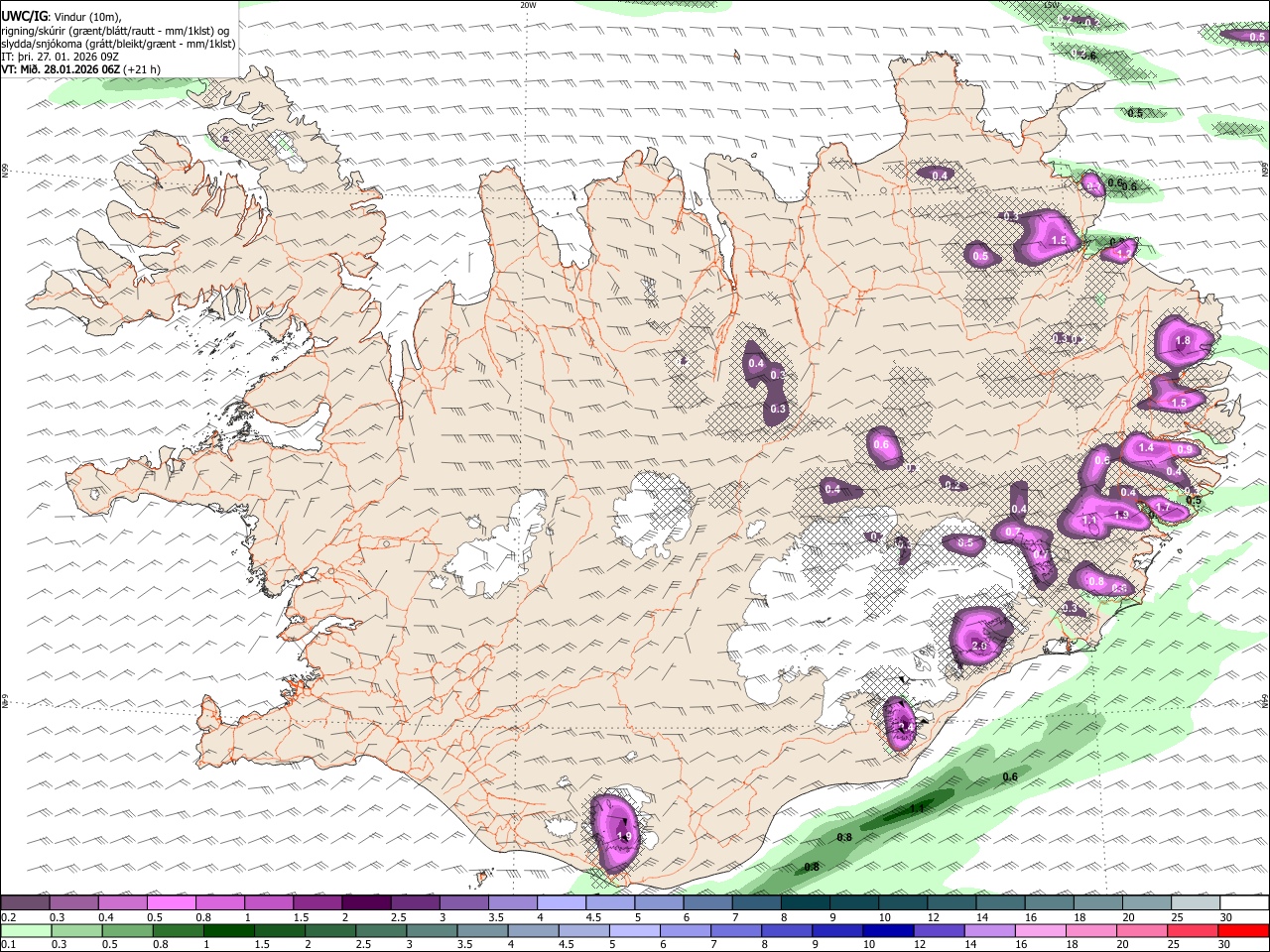Click the '0.9' snowfall value on the map
The image size is (1270, 952).
point(1184,450)
